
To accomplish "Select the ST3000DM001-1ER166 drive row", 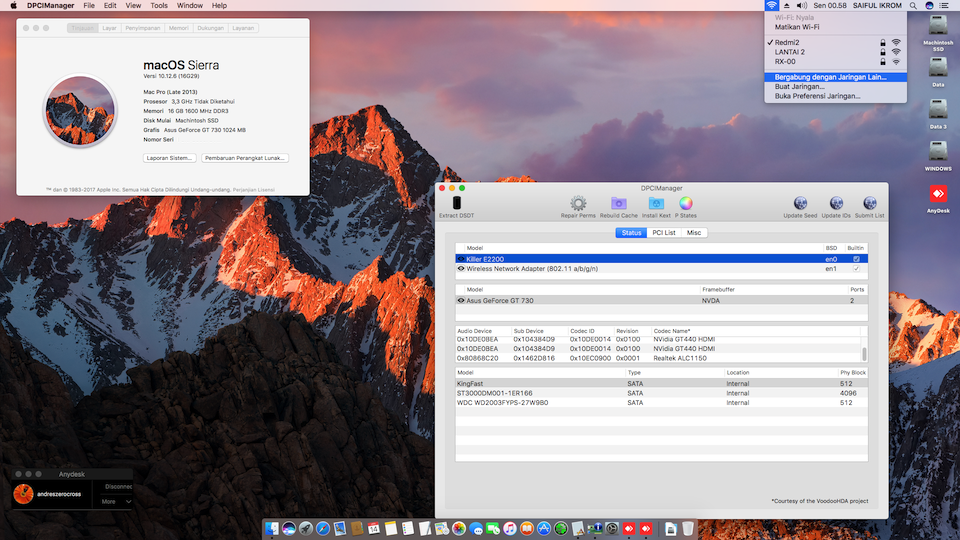I will click(661, 393).
